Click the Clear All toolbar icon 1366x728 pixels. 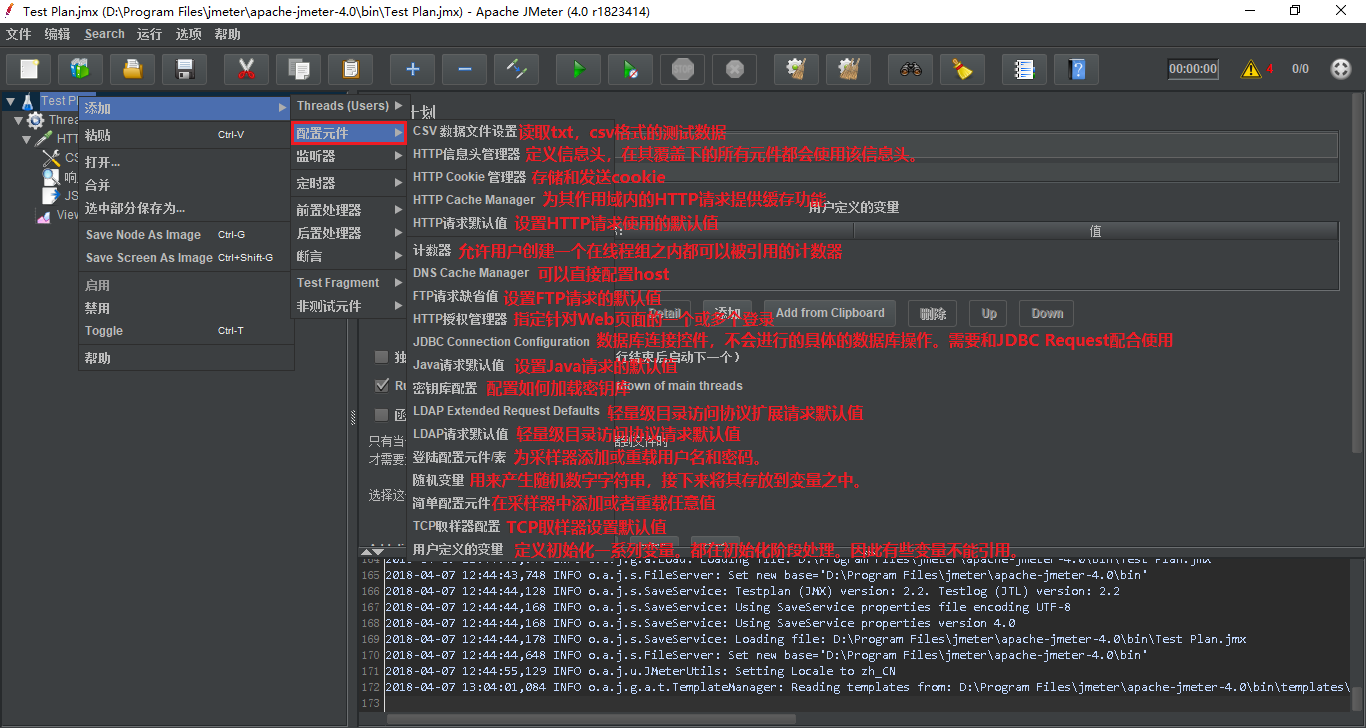[x=848, y=69]
